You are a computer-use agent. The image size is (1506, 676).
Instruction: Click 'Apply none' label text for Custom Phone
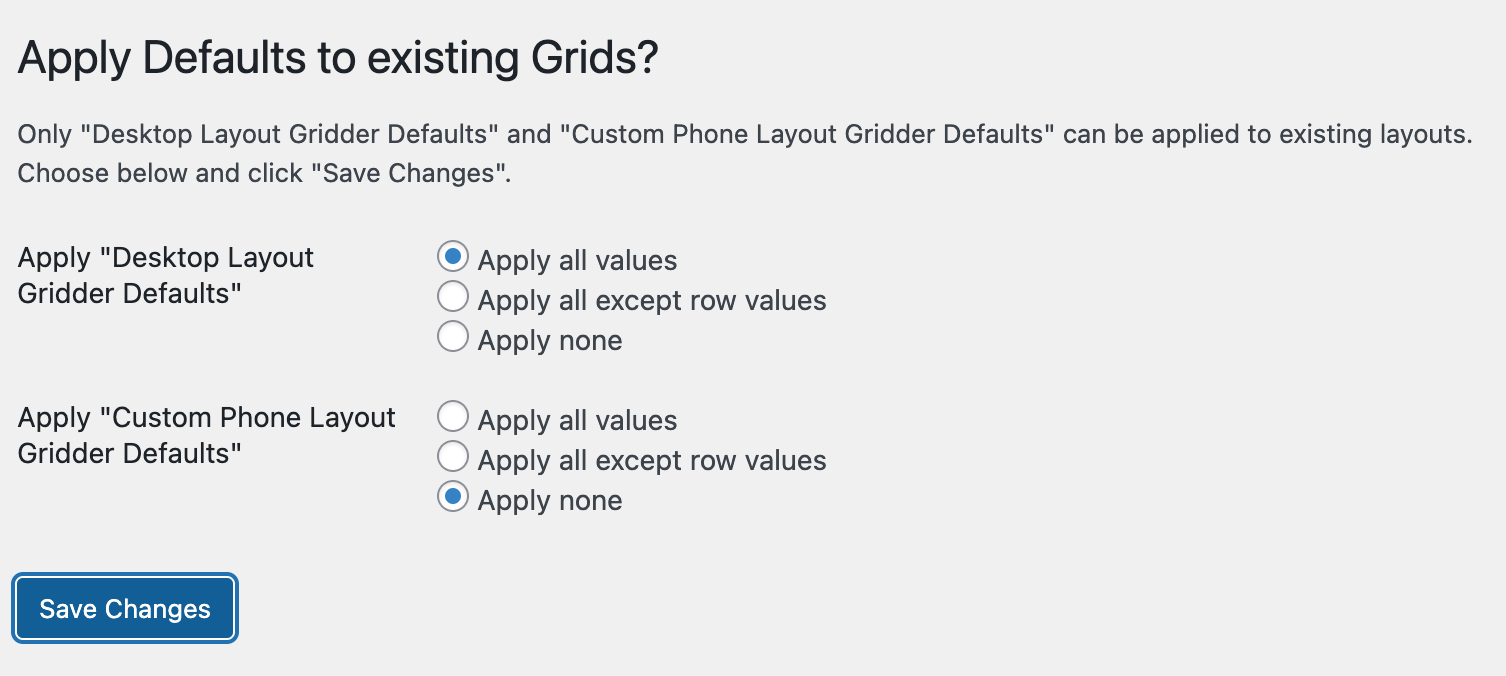550,501
